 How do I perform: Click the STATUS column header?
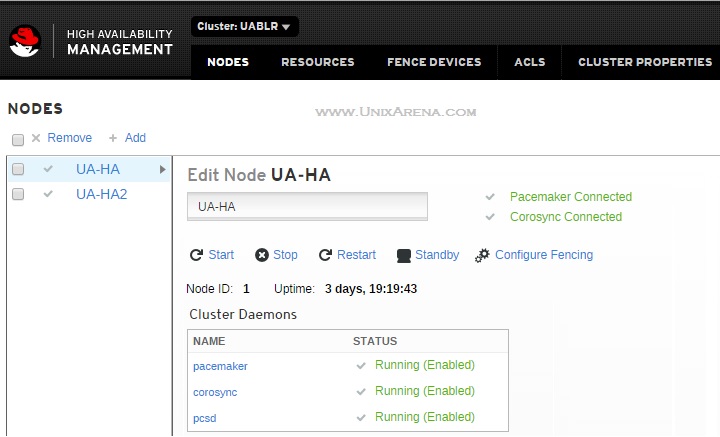tap(375, 341)
